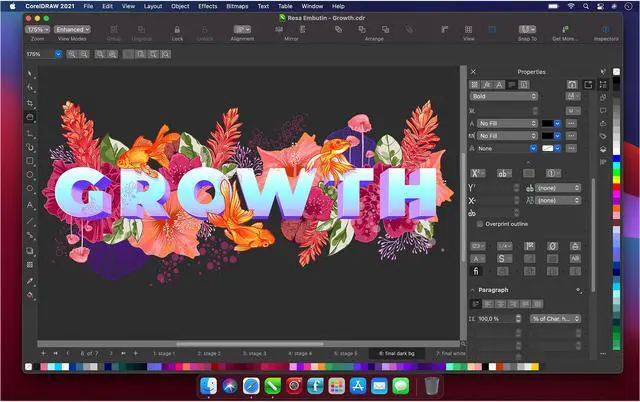Select the Rectangle tool in the toolbox

pos(30,161)
